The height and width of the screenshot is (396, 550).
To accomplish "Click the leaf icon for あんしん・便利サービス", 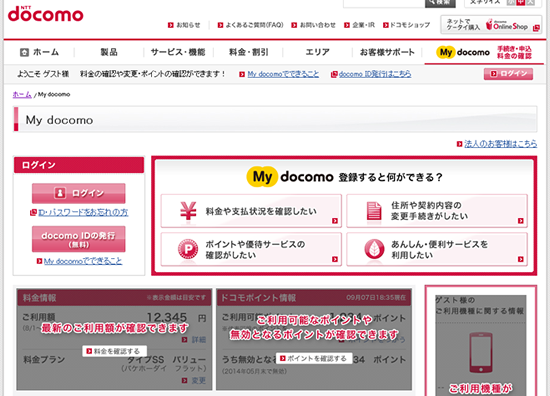I will coord(374,249).
